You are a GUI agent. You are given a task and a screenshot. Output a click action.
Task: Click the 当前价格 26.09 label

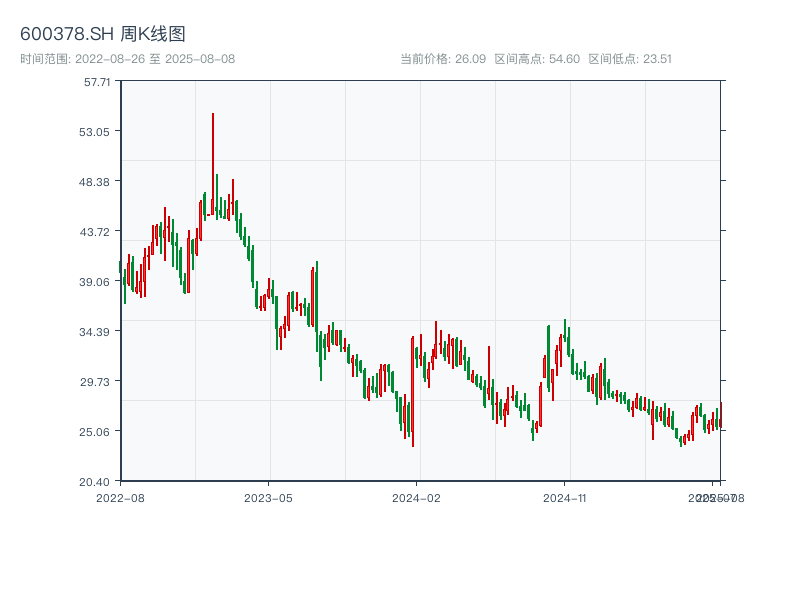tap(443, 59)
